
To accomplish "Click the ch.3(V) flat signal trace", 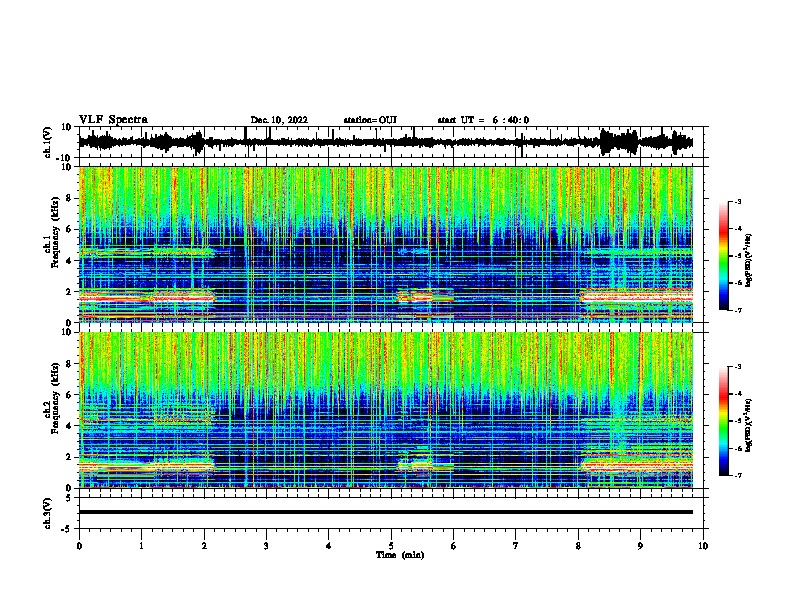I will pos(386,512).
